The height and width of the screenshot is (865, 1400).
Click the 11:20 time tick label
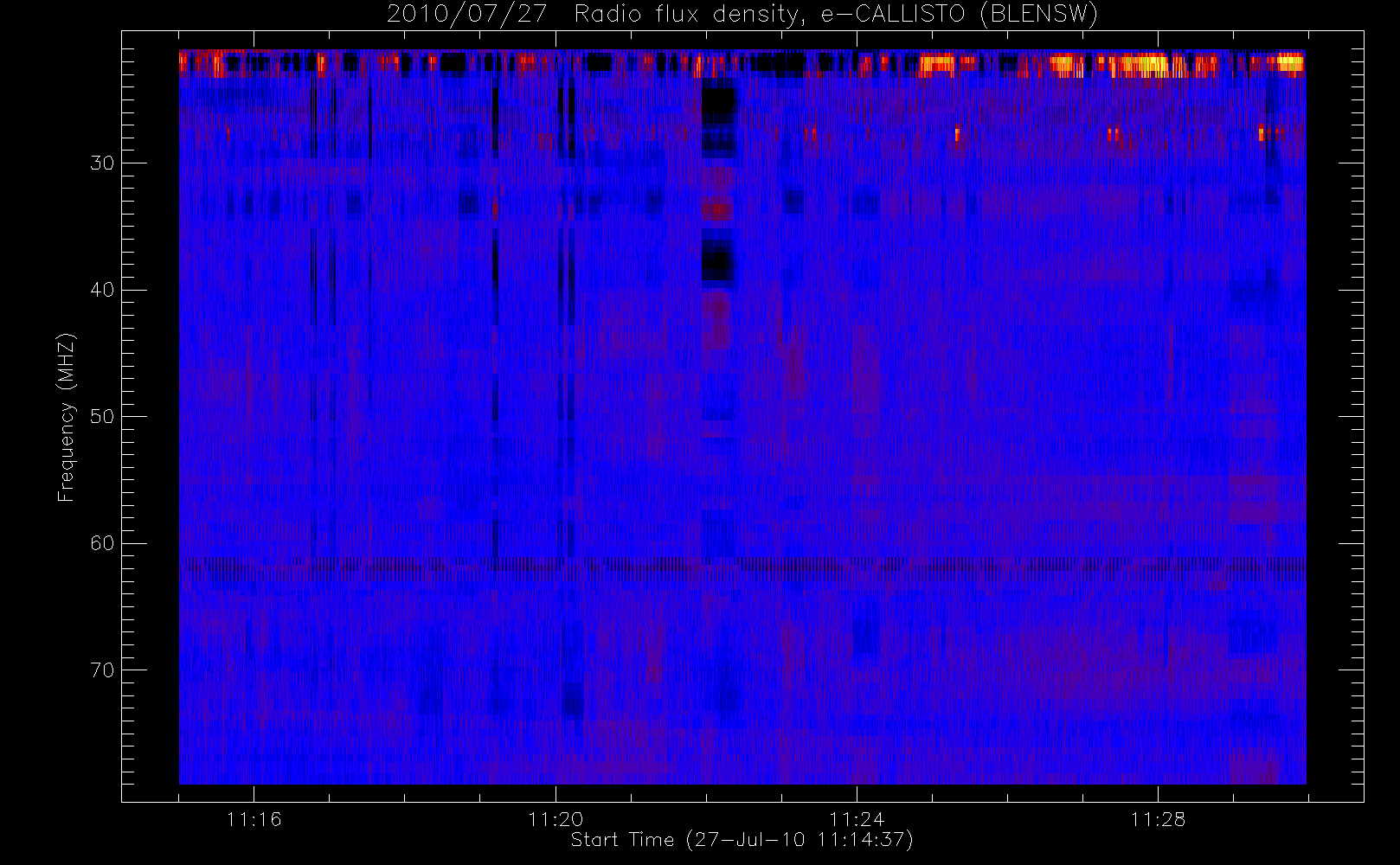pos(556,819)
